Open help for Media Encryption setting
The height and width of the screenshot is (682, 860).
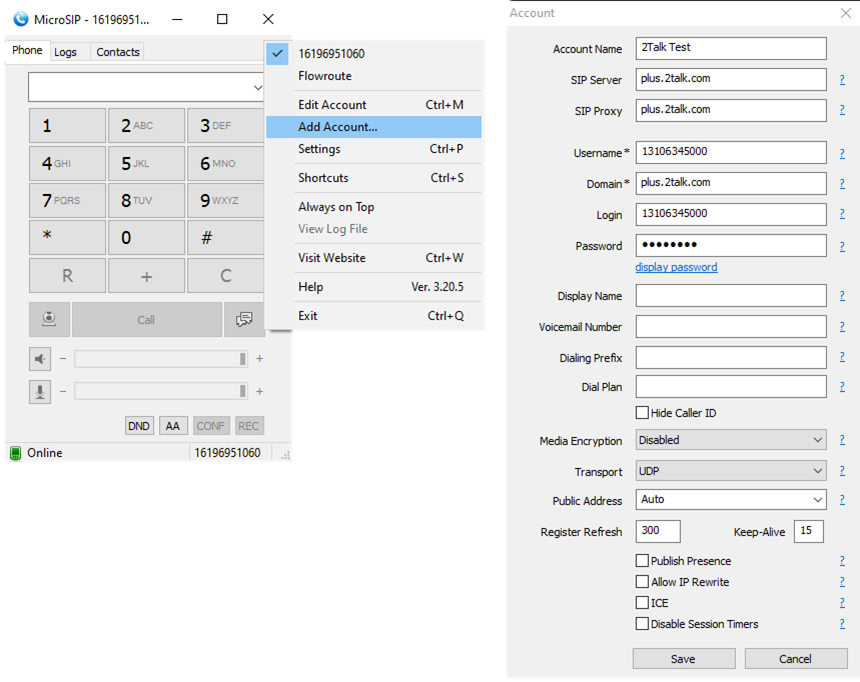[842, 440]
